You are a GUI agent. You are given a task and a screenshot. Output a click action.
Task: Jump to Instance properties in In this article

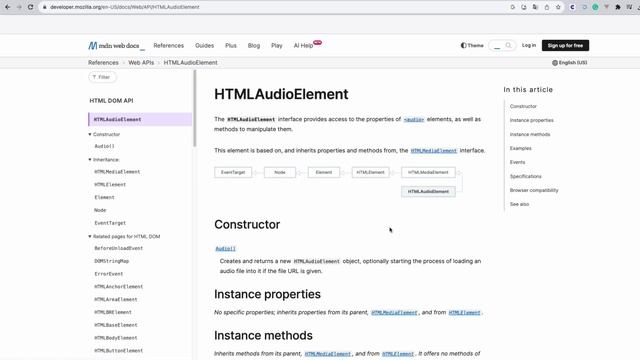coord(531,120)
